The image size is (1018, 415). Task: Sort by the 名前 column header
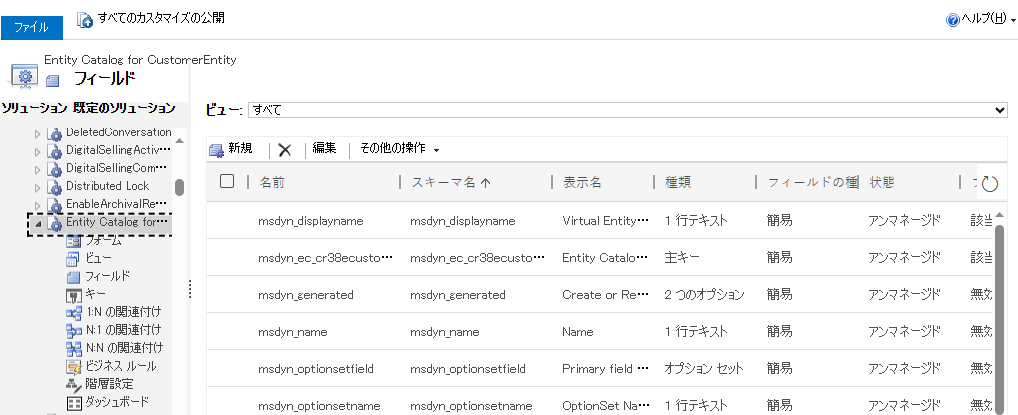[271, 182]
